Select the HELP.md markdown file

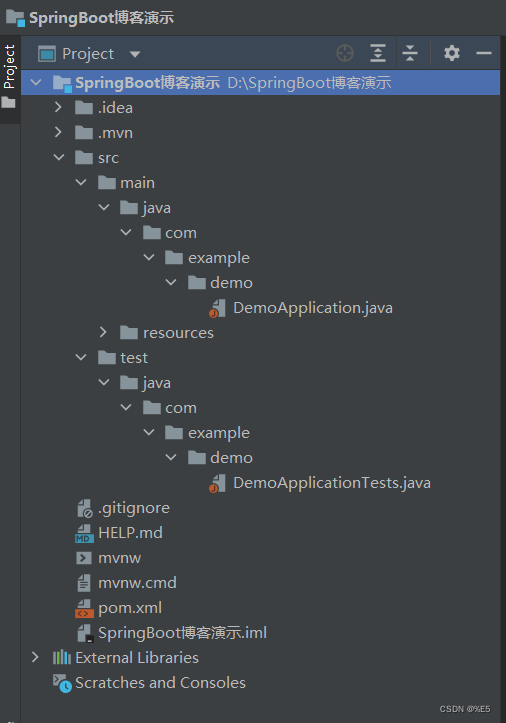tap(130, 533)
